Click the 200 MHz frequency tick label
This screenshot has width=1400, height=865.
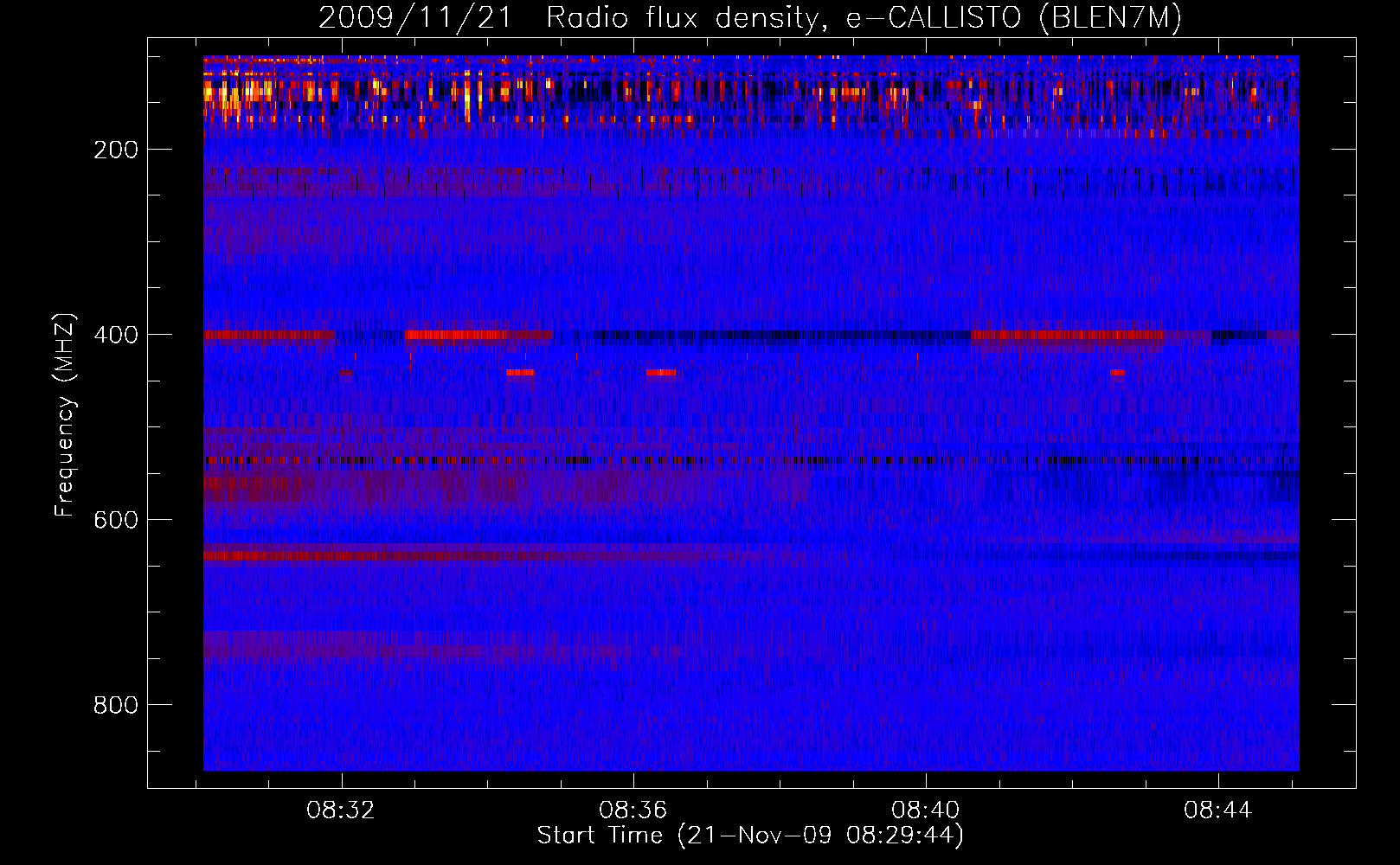(x=116, y=150)
